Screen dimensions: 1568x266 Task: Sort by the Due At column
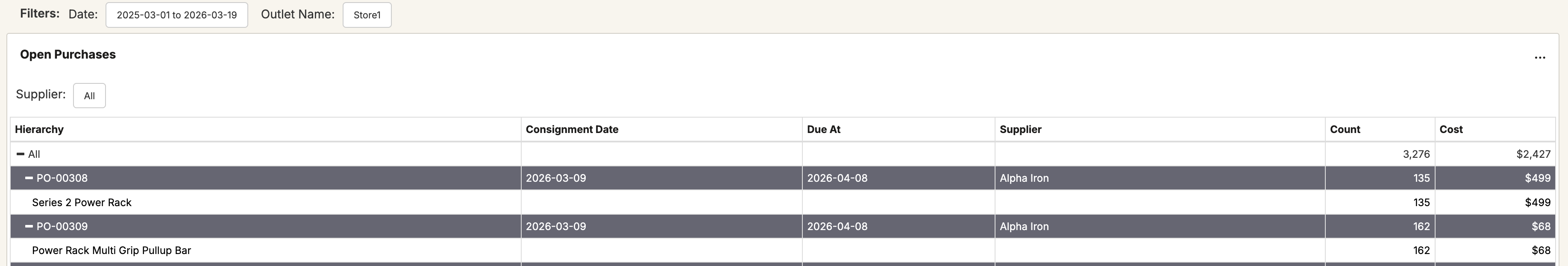pyautogui.click(x=824, y=130)
